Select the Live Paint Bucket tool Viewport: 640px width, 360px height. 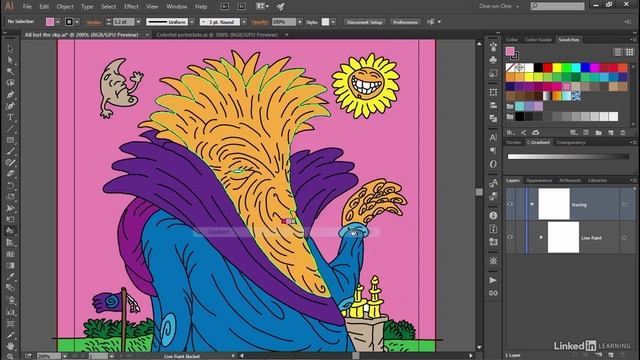(10, 231)
